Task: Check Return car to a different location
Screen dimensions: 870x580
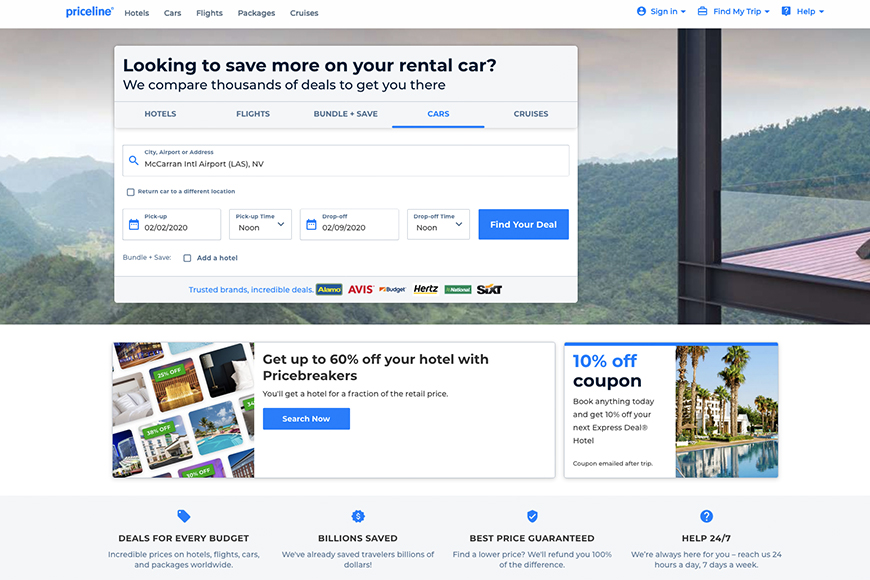Action: [x=130, y=192]
